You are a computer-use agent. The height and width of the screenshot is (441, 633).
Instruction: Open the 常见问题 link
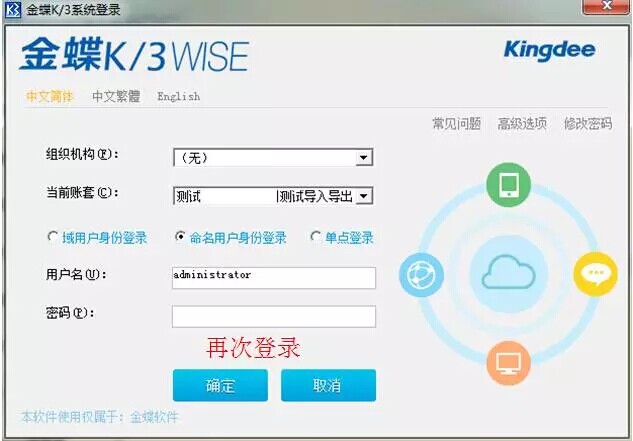tap(457, 124)
